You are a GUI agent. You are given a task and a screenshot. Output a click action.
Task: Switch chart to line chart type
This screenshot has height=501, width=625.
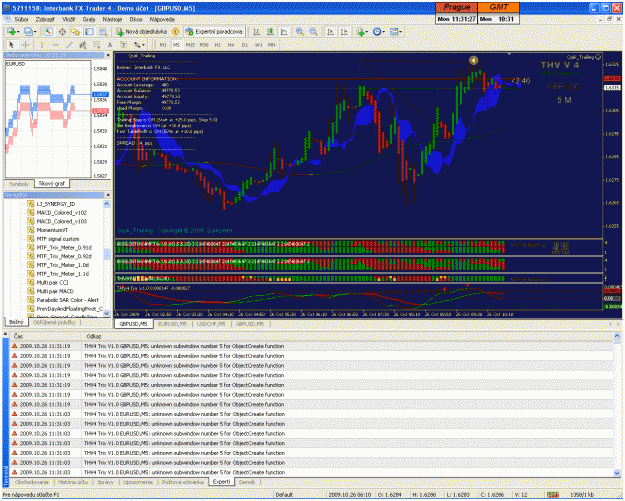[x=284, y=31]
